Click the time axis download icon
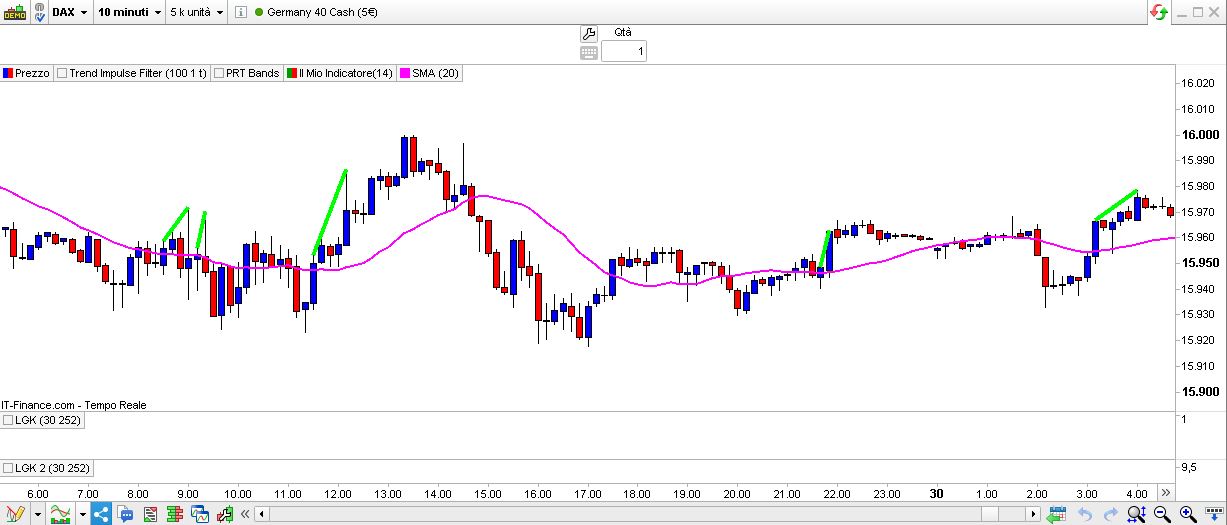 coord(1212,515)
